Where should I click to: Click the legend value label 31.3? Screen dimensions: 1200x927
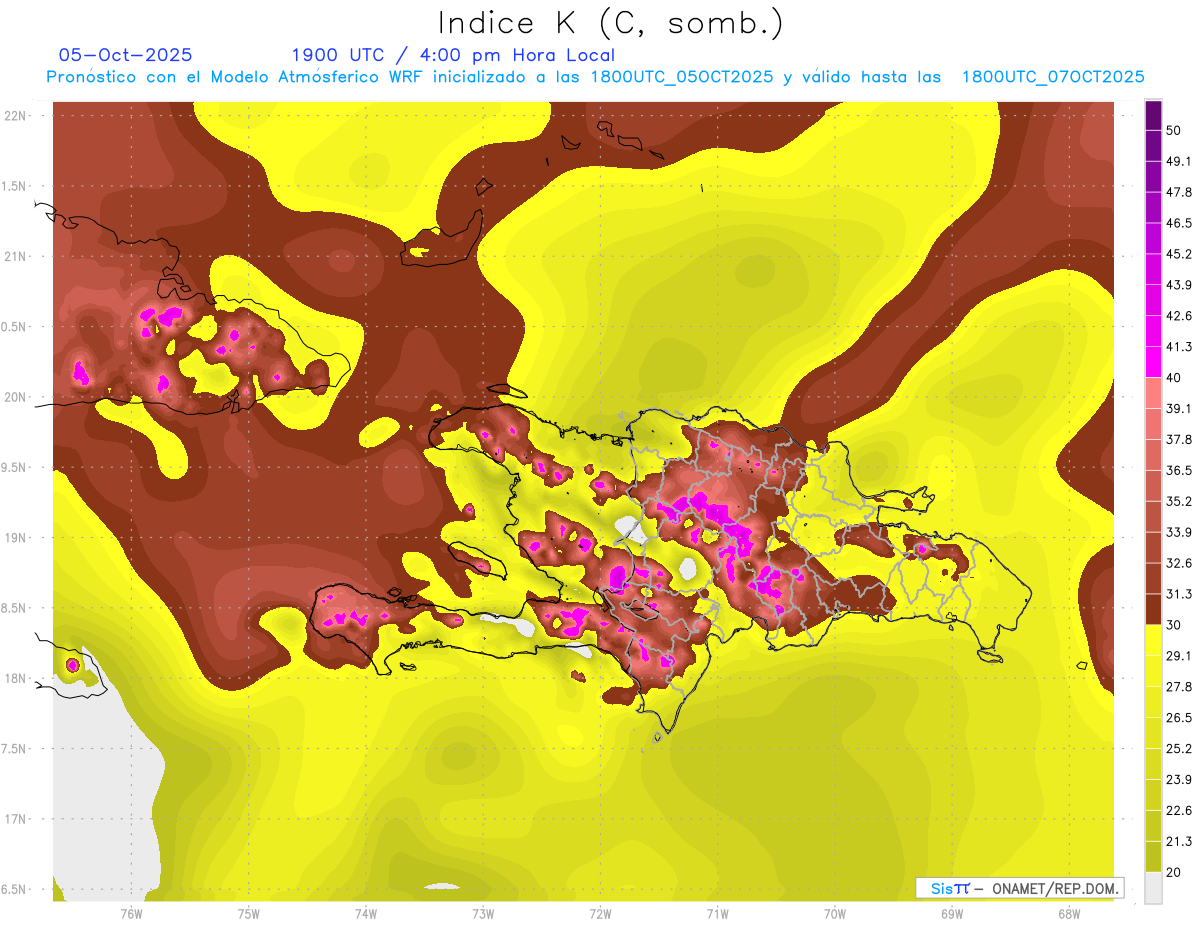click(1179, 594)
